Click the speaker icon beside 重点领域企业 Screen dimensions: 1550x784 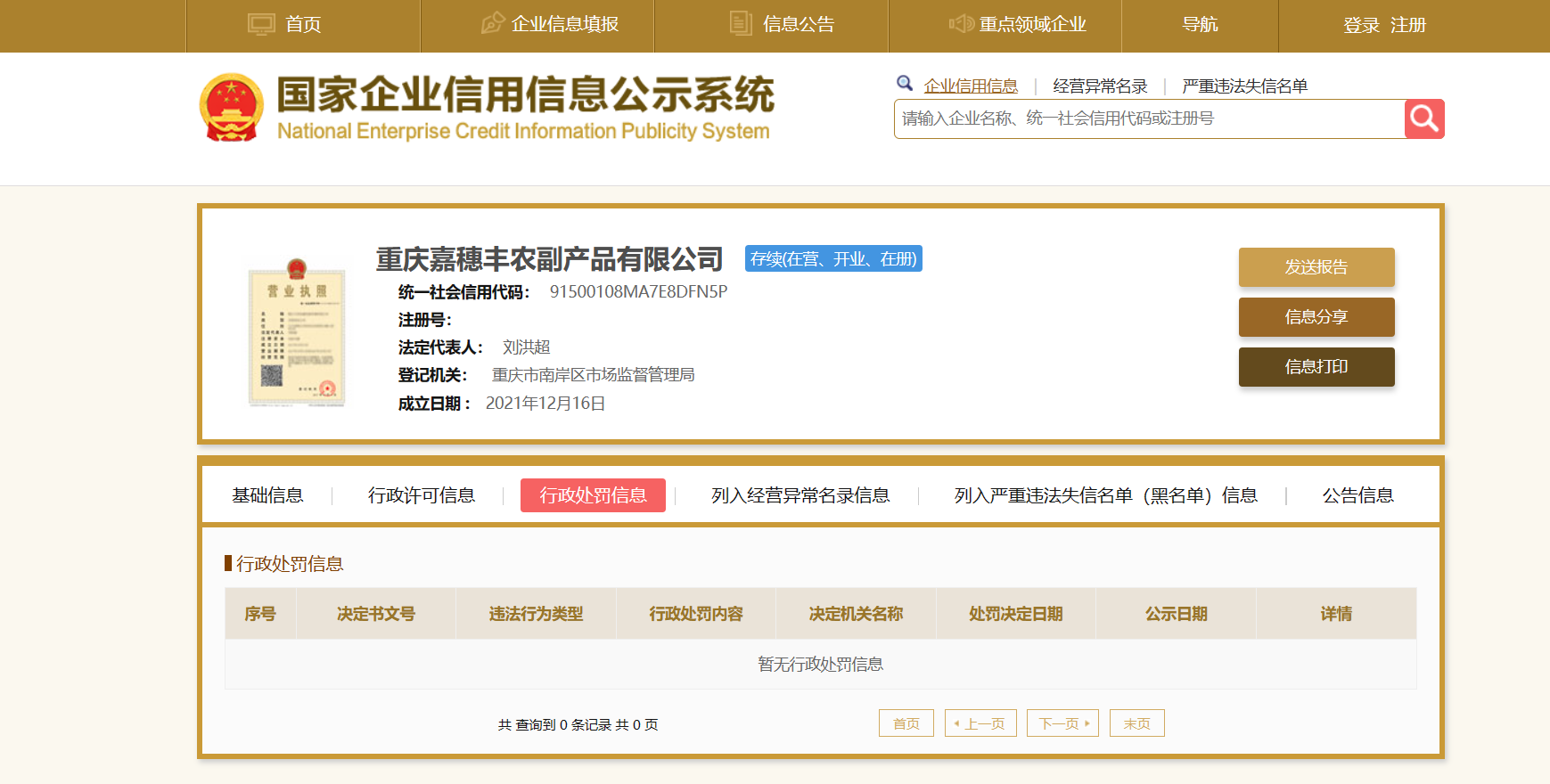[x=961, y=24]
